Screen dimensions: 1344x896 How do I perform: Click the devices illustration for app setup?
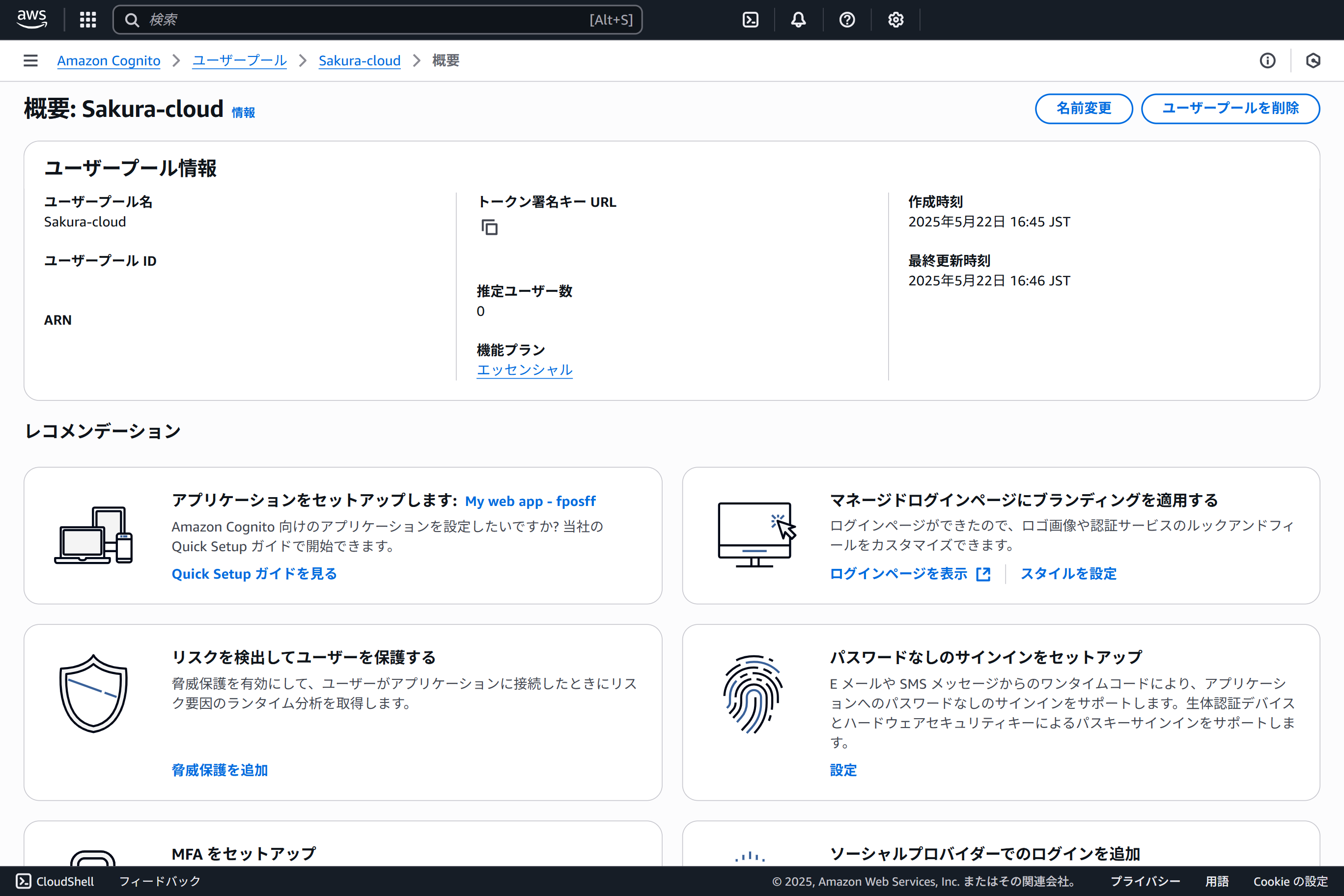click(x=94, y=535)
